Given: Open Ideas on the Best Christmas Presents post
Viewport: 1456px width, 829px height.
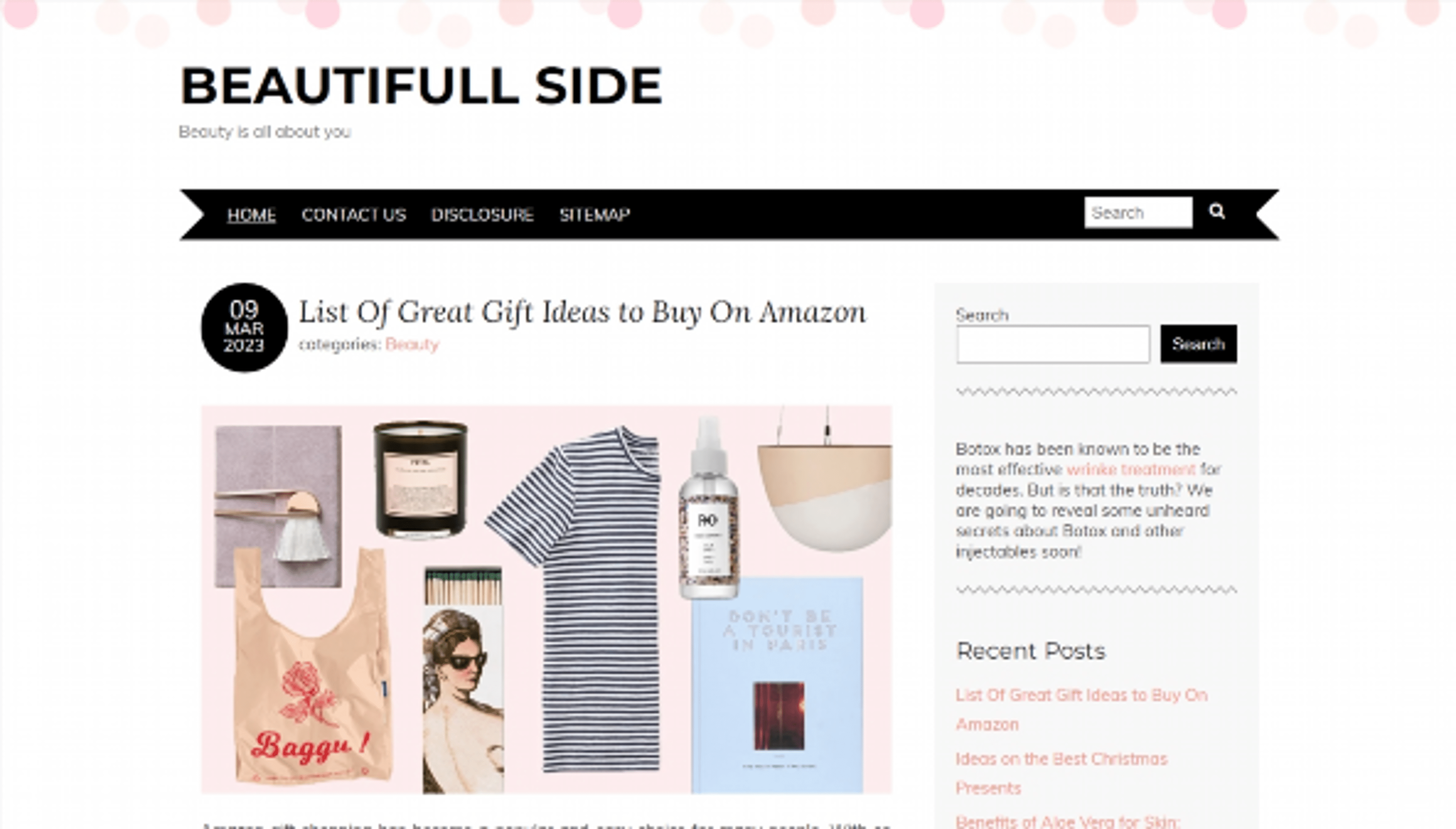Looking at the screenshot, I should point(1061,773).
